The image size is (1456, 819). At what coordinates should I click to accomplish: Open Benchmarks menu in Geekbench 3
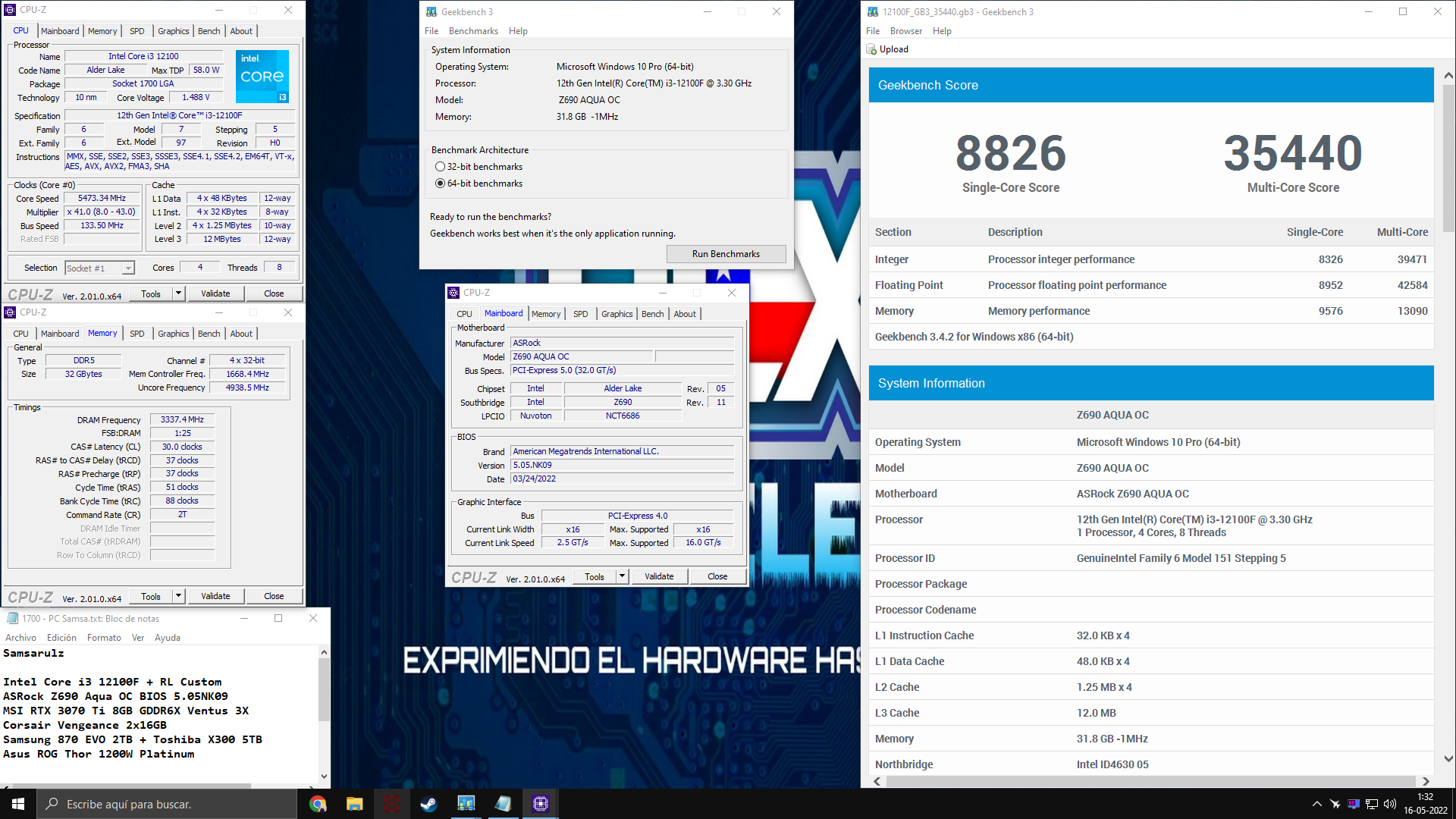click(473, 31)
